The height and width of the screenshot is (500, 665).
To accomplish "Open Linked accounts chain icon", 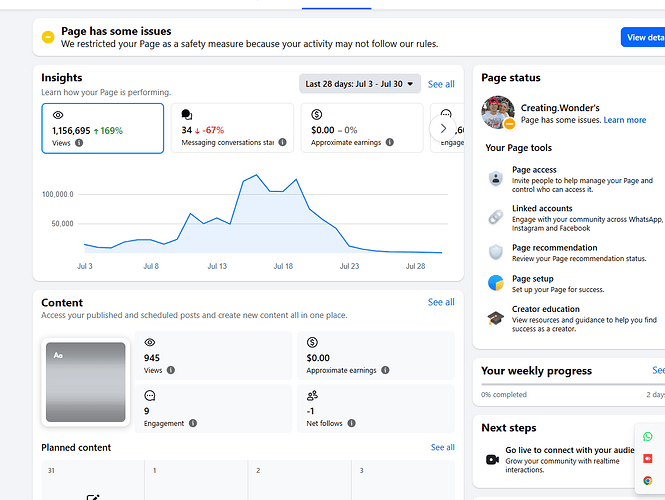I will pyautogui.click(x=495, y=217).
